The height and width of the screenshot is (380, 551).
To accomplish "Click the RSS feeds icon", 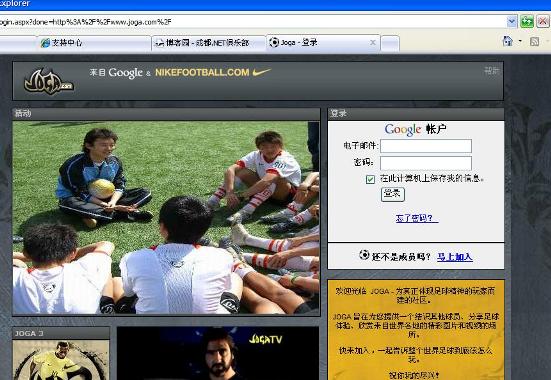I will (534, 41).
